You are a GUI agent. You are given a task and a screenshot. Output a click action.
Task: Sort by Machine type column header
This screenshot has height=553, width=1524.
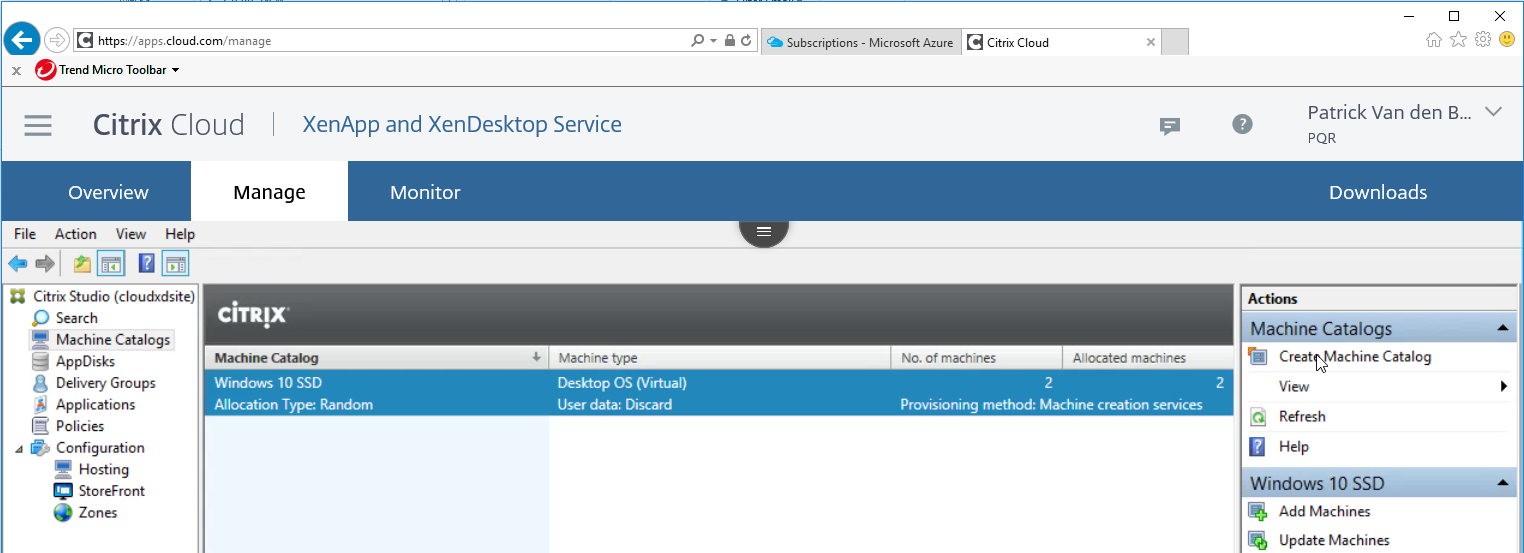point(719,358)
